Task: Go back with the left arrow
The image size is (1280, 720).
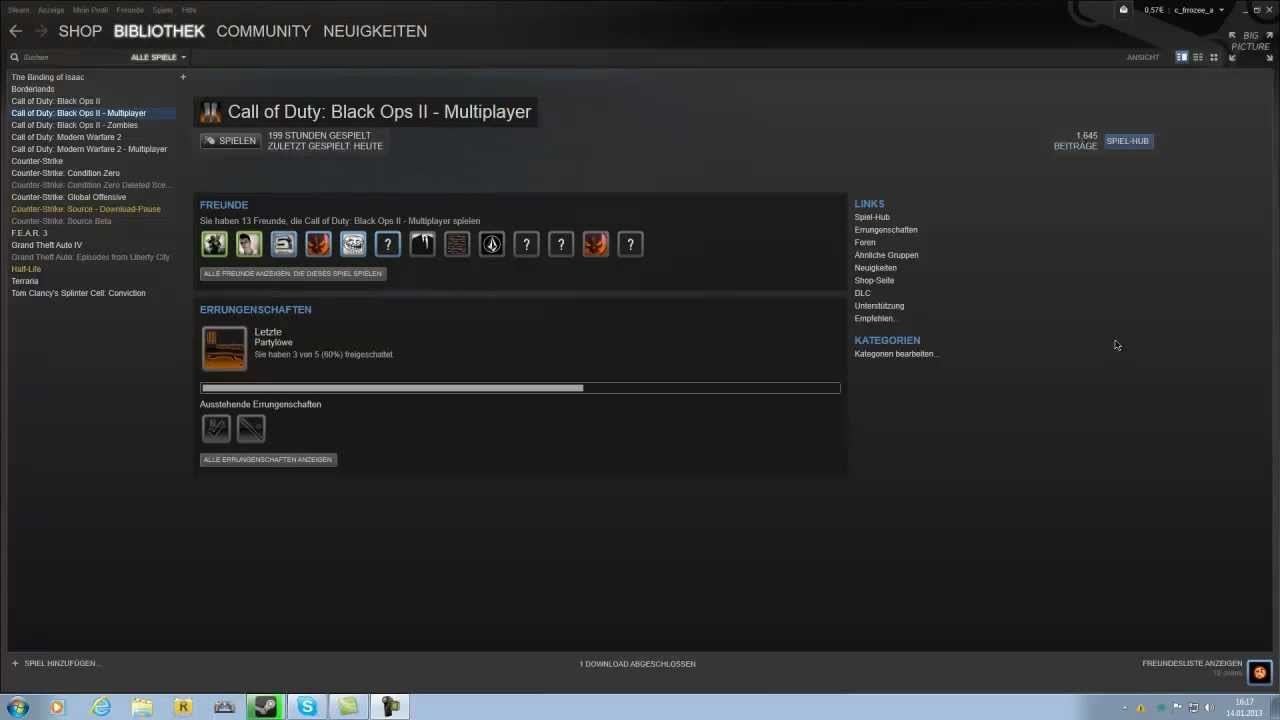Action: click(15, 31)
